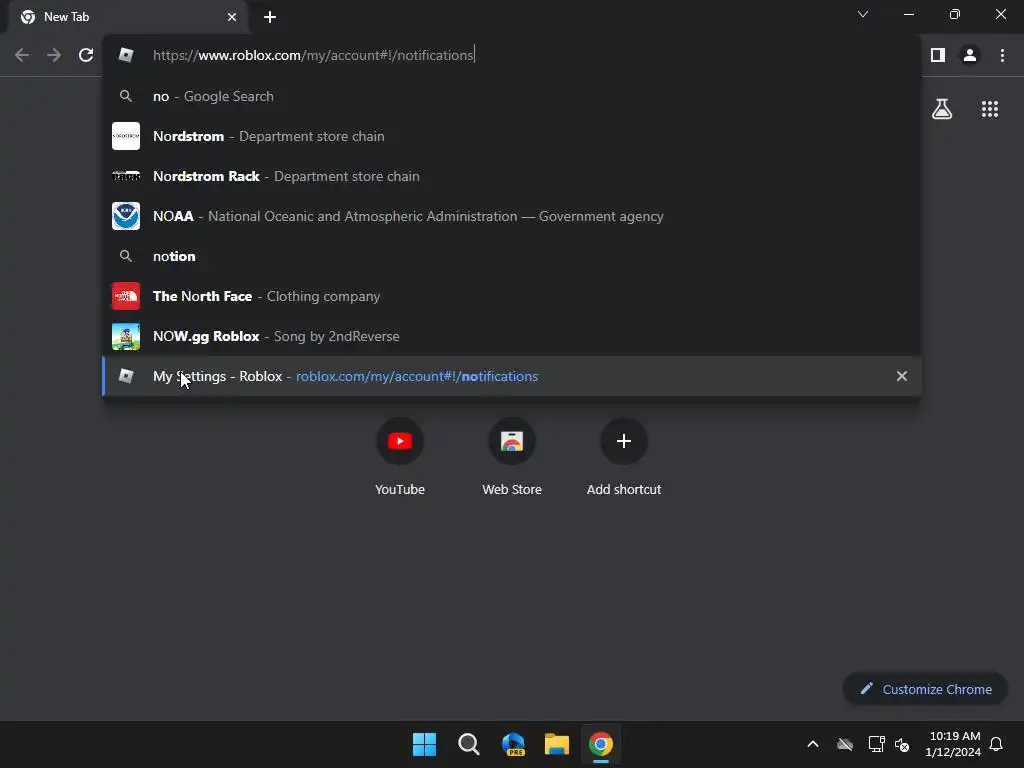
Task: Open the YouTube shortcut
Action: pyautogui.click(x=400, y=456)
